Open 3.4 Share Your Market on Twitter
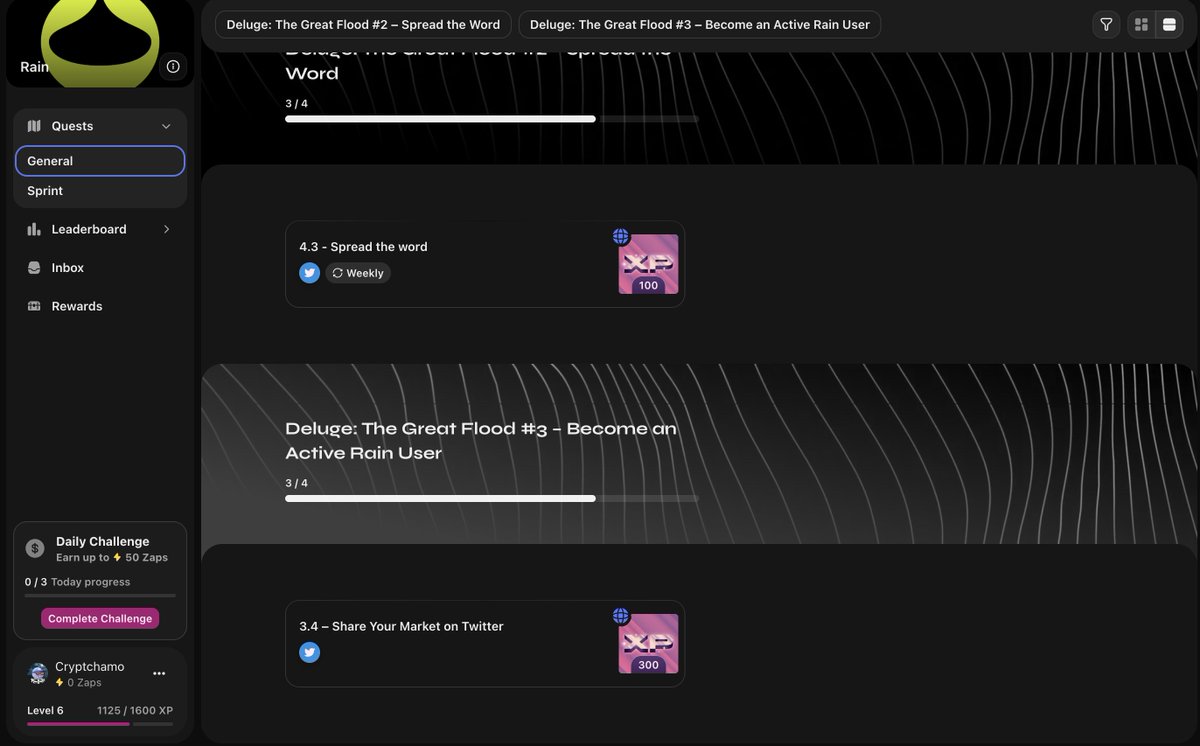 click(x=485, y=644)
